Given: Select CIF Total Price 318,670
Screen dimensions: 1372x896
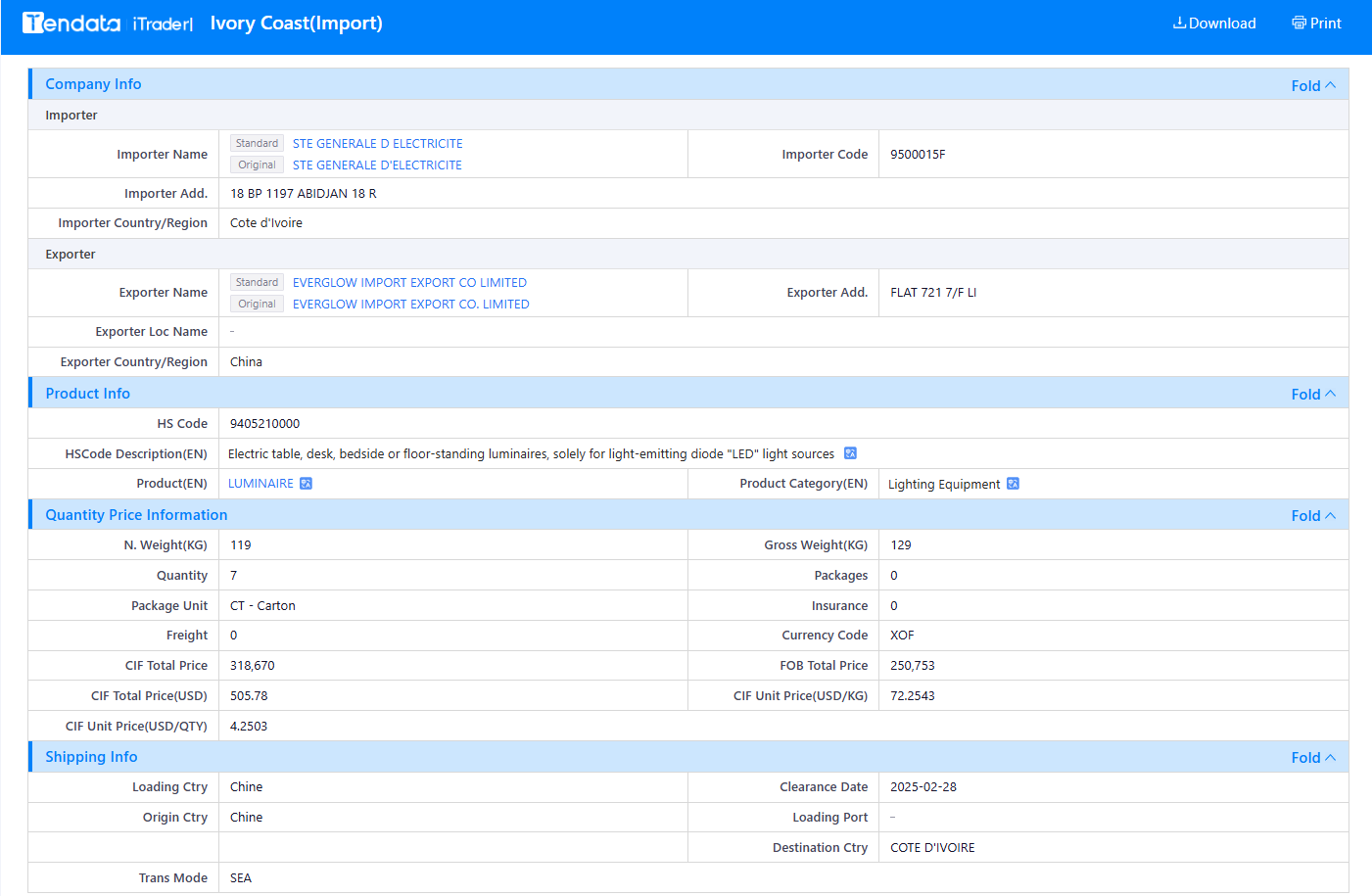Looking at the screenshot, I should [x=252, y=665].
